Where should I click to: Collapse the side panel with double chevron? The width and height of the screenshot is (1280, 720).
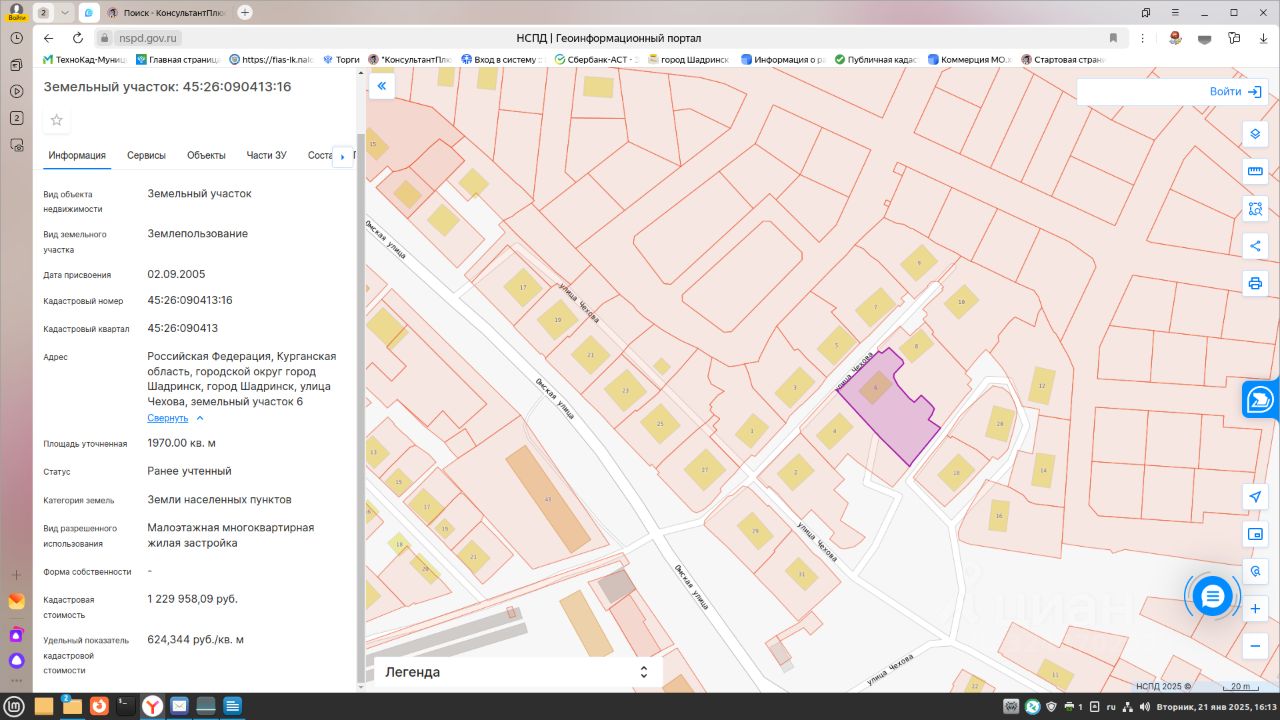point(381,87)
